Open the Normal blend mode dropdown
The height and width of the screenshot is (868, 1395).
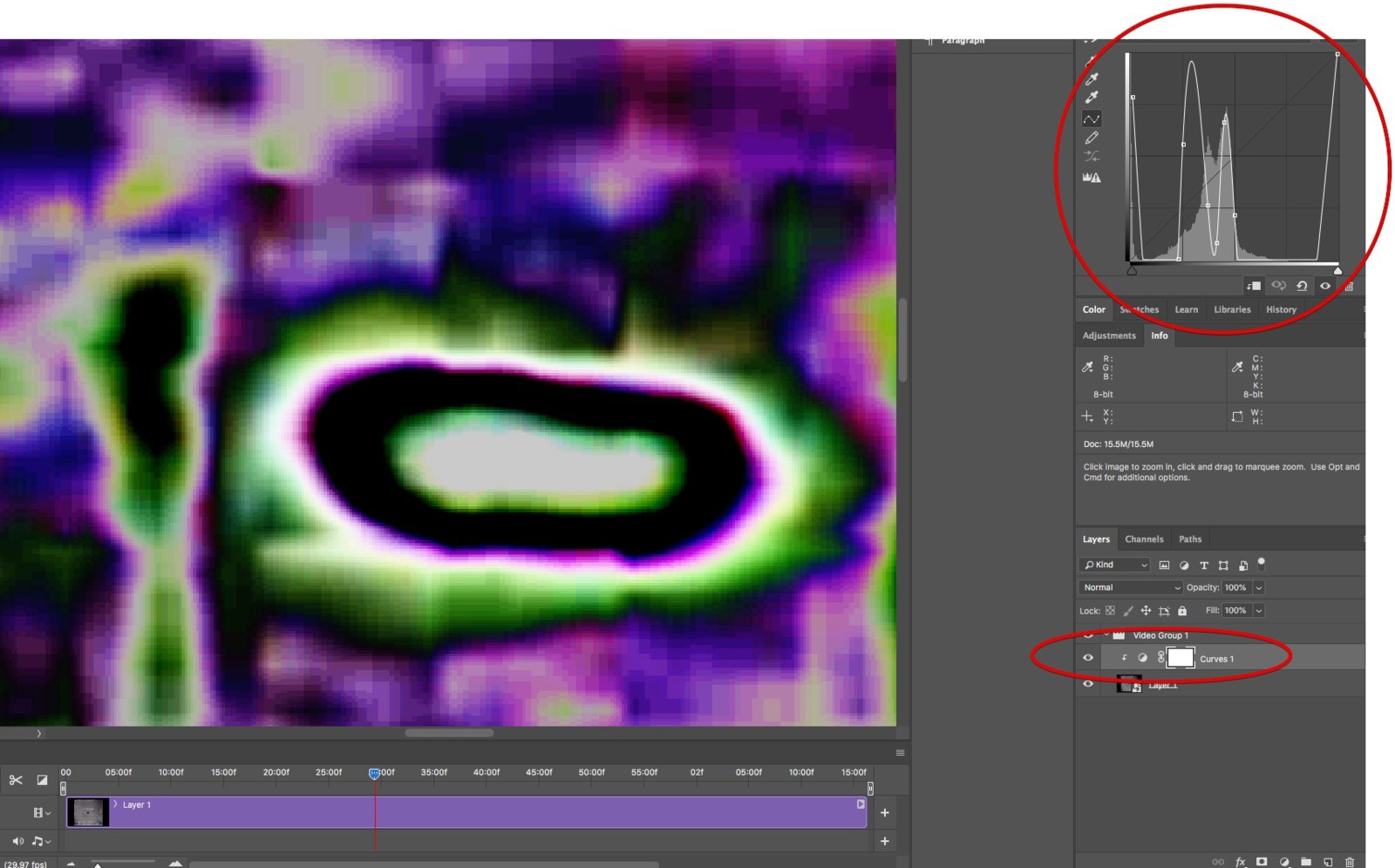[x=1131, y=587]
